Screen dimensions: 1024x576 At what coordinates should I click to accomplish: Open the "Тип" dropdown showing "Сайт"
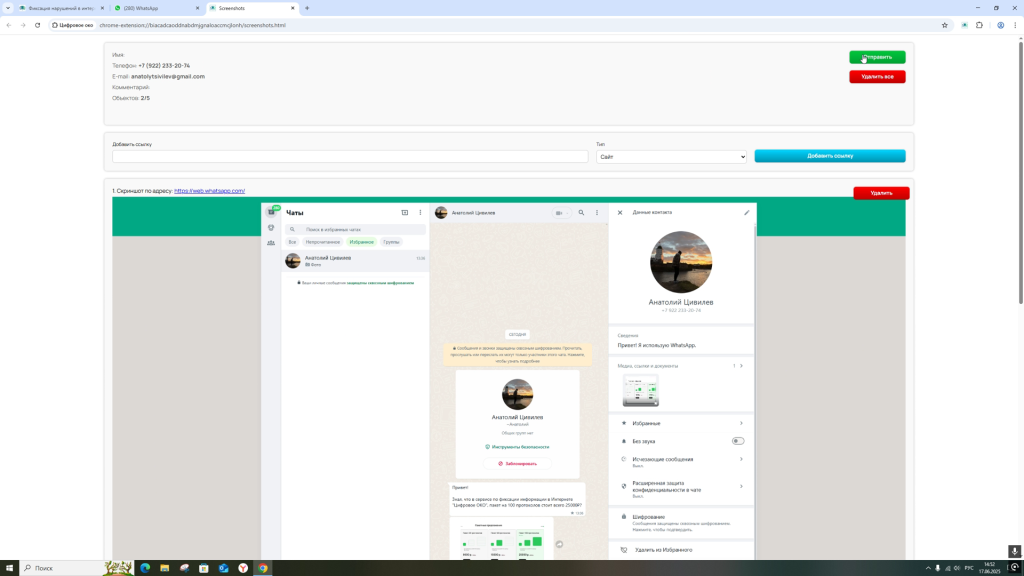tap(671, 157)
